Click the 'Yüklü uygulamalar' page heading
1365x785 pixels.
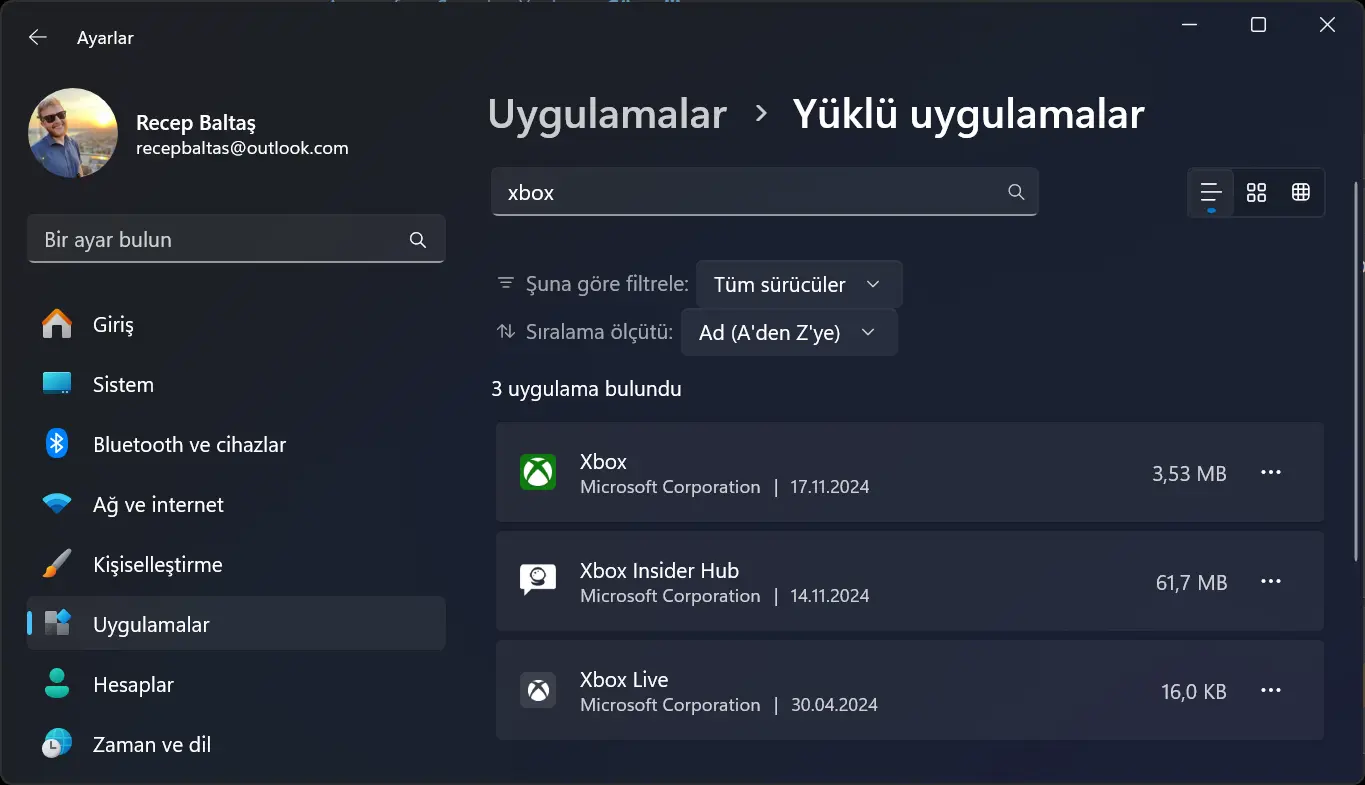pos(968,115)
